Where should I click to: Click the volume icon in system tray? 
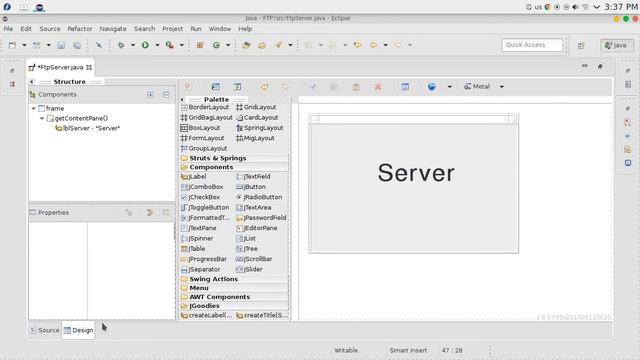(x=576, y=7)
